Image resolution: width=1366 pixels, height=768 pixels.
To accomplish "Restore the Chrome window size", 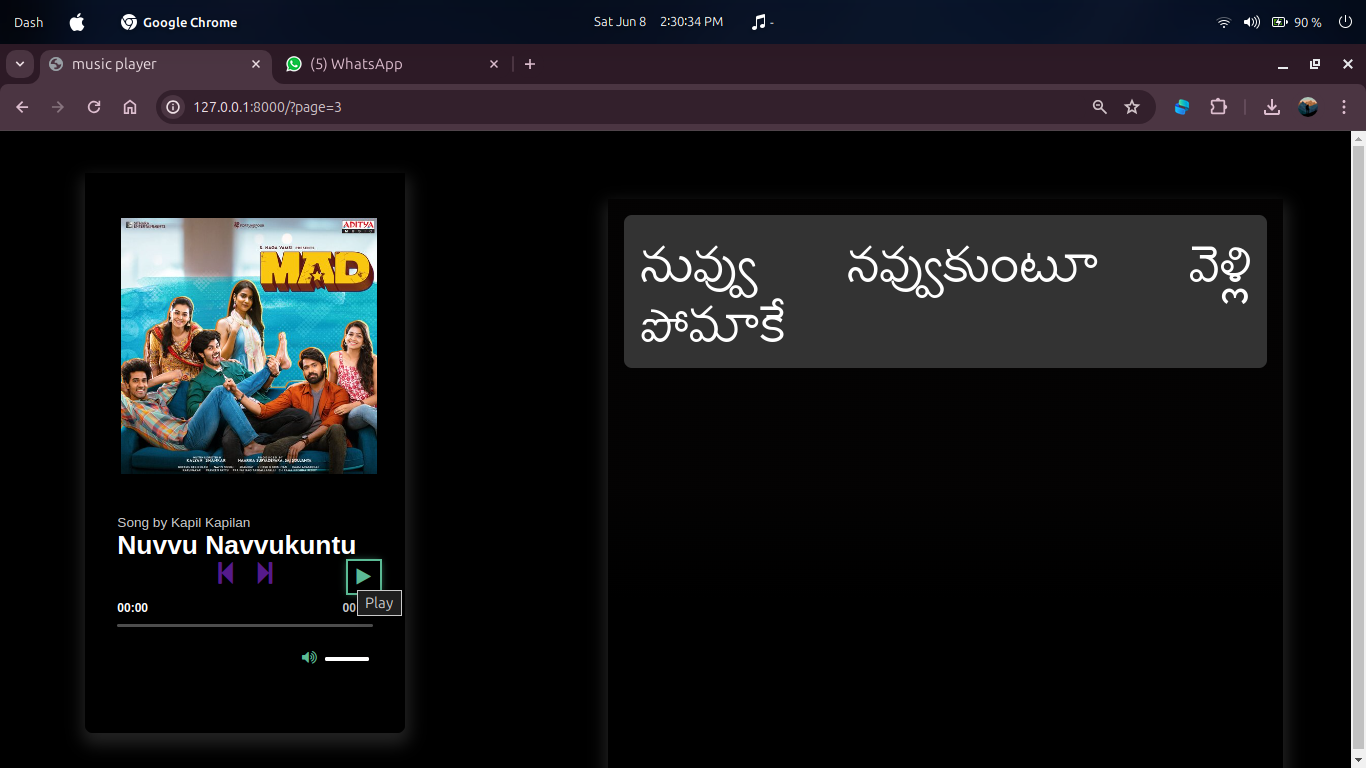I will [1315, 64].
